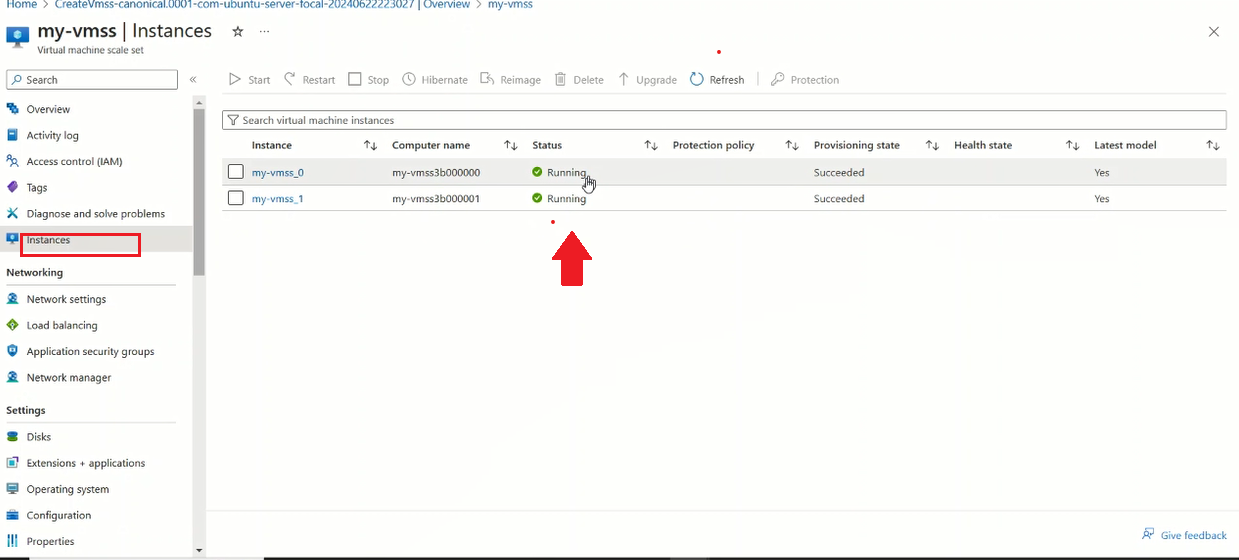The image size is (1239, 560).
Task: Click the Reimage toolbar icon
Action: point(487,79)
